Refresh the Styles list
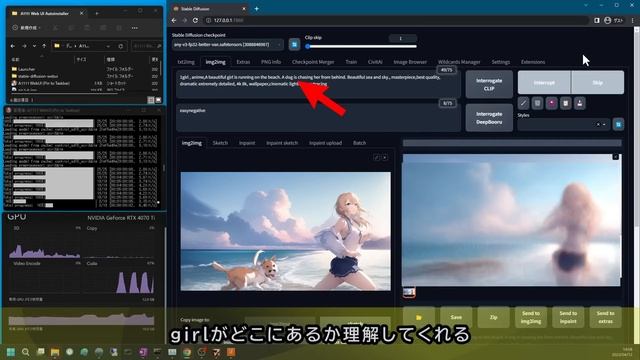The width and height of the screenshot is (640, 360). tap(618, 124)
